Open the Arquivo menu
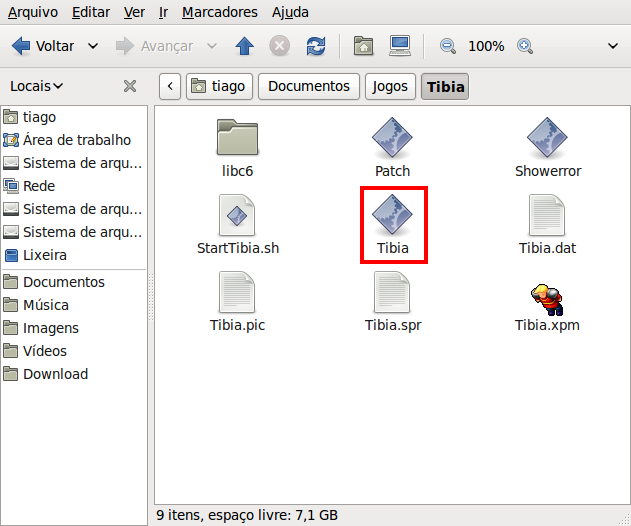 33,12
